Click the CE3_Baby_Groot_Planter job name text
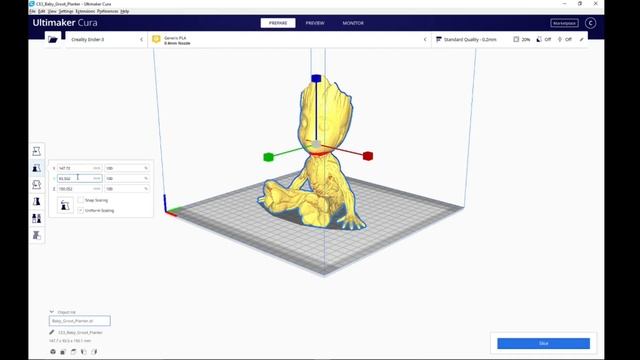 (x=80, y=332)
